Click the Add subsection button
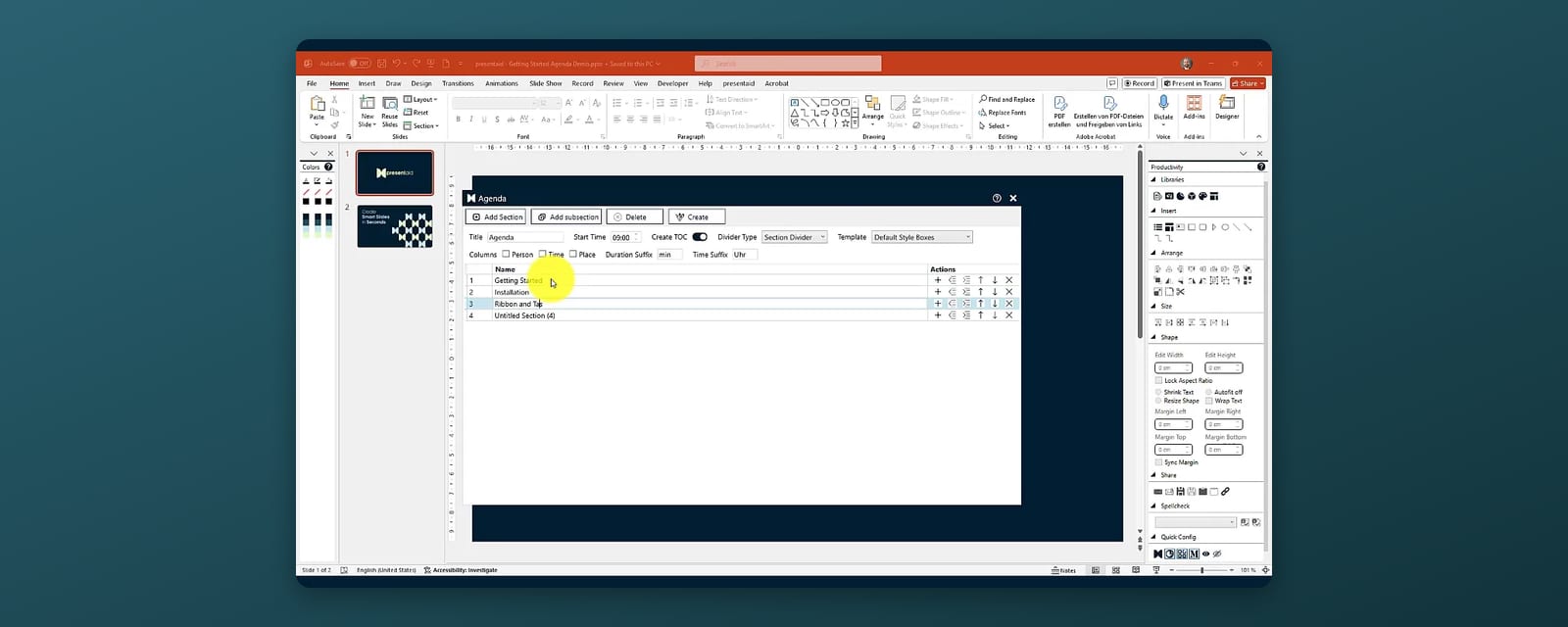Image resolution: width=1568 pixels, height=627 pixels. [567, 217]
